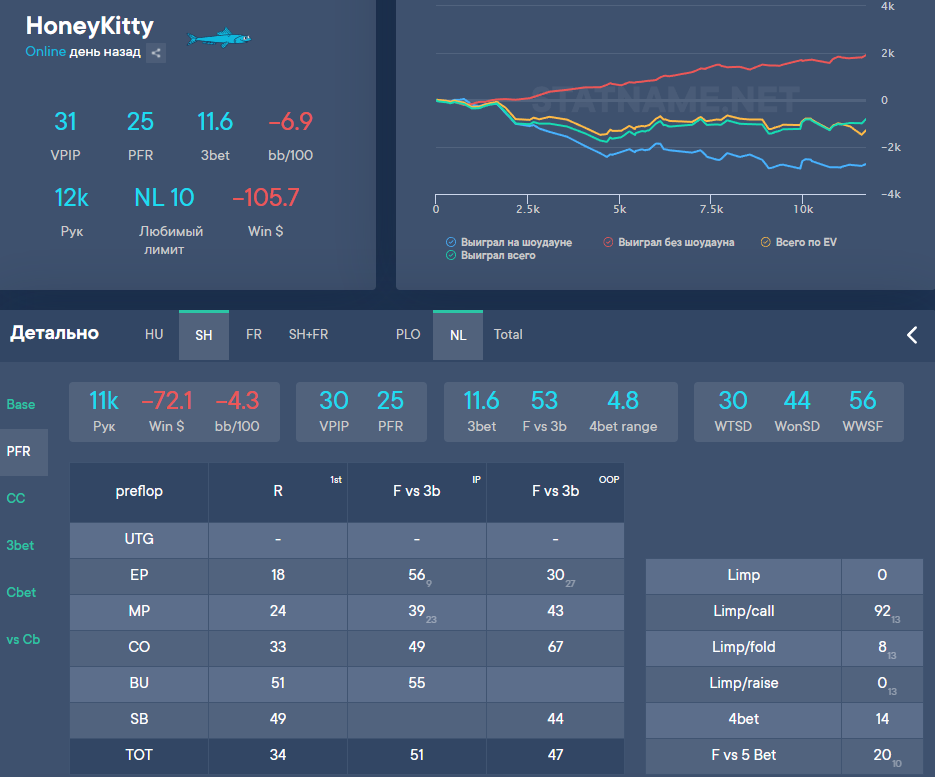Image resolution: width=935 pixels, height=777 pixels.
Task: Toggle the Выиграл всего legend checkbox
Action: (x=451, y=256)
